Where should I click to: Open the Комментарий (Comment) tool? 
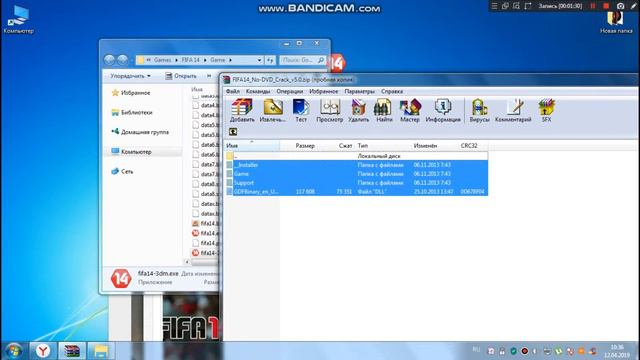pyautogui.click(x=513, y=110)
